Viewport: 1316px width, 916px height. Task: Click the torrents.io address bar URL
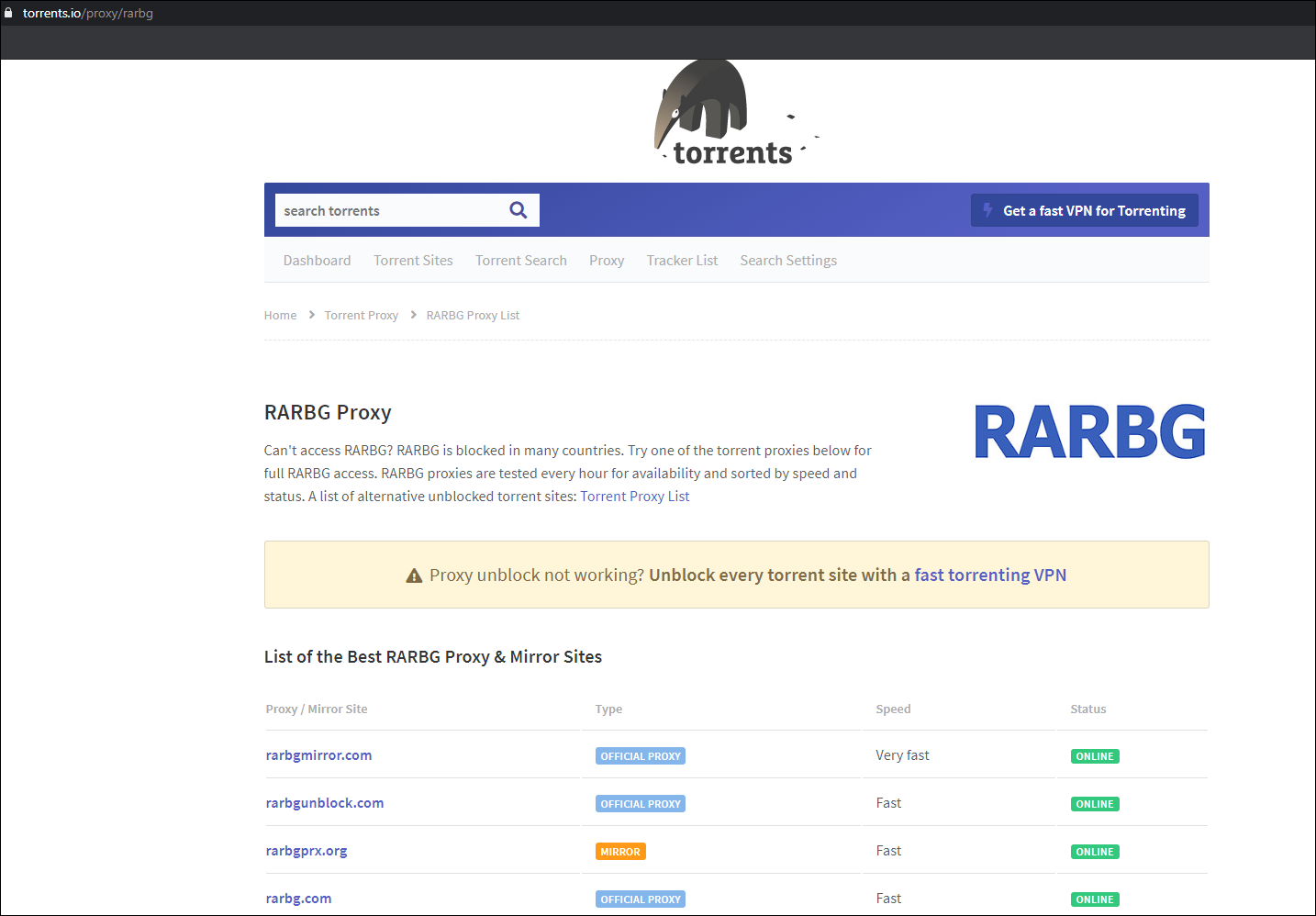point(88,13)
